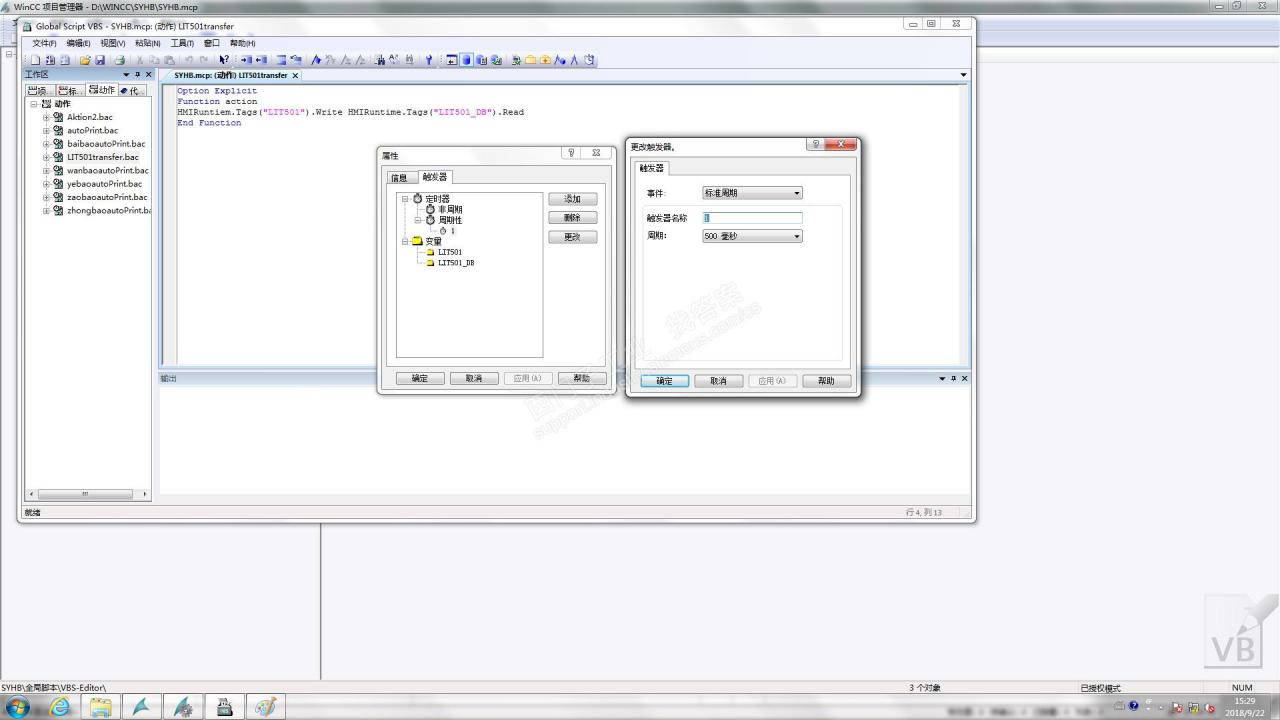Click the yellow folder toolbar icon

pyautogui.click(x=530, y=60)
